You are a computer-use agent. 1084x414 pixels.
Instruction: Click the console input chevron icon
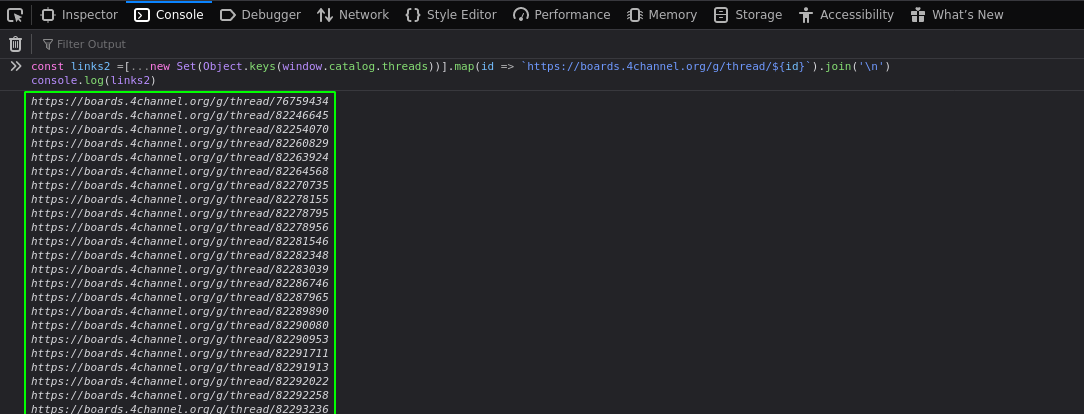pyautogui.click(x=16, y=67)
